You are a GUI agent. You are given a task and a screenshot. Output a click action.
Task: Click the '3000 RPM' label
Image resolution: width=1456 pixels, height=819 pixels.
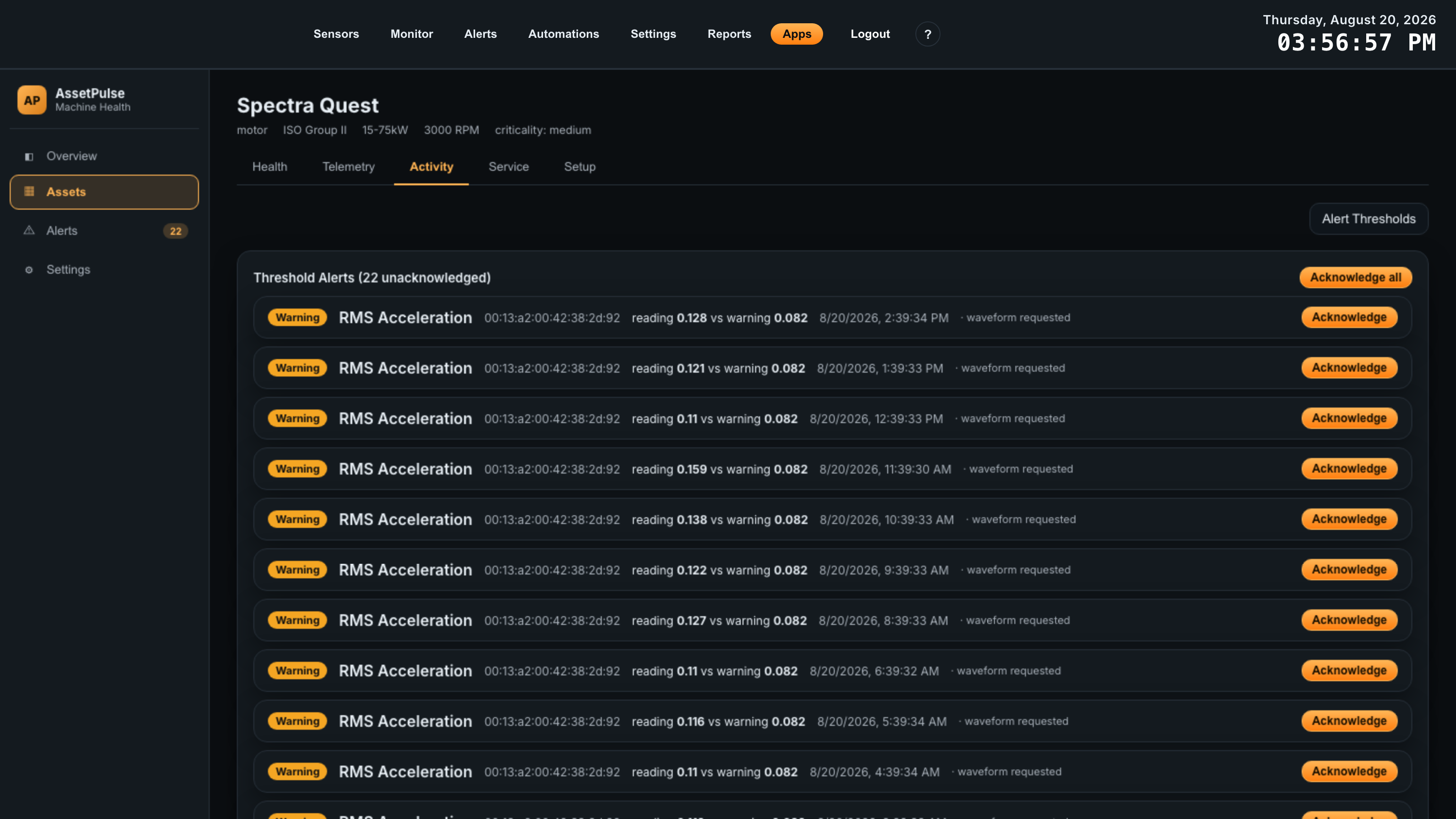click(x=452, y=130)
